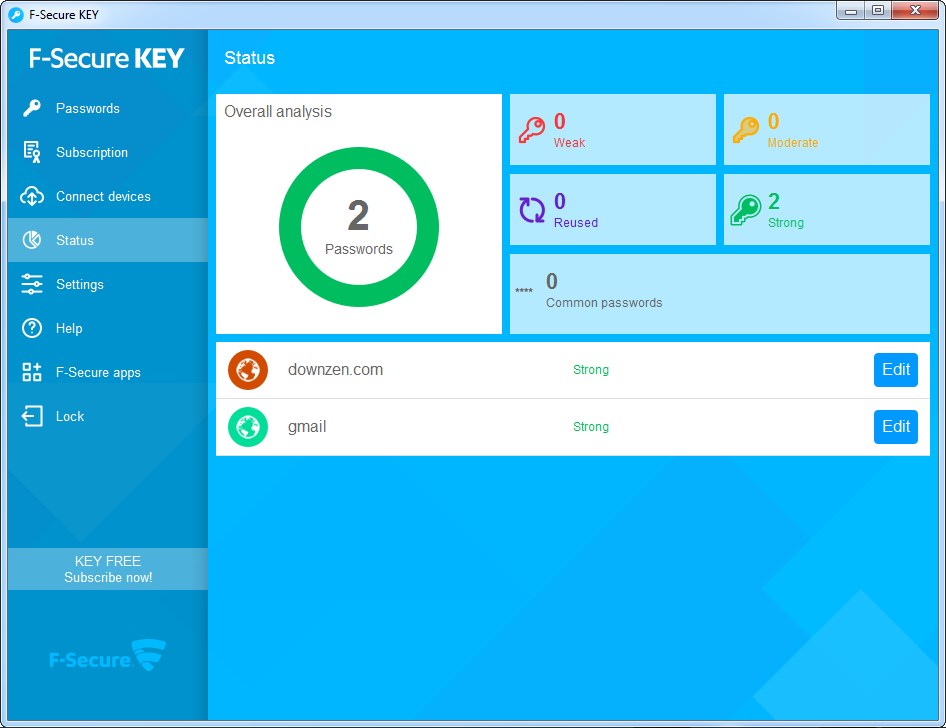This screenshot has height=728, width=946.
Task: Click the Help question mark icon
Action: click(32, 328)
